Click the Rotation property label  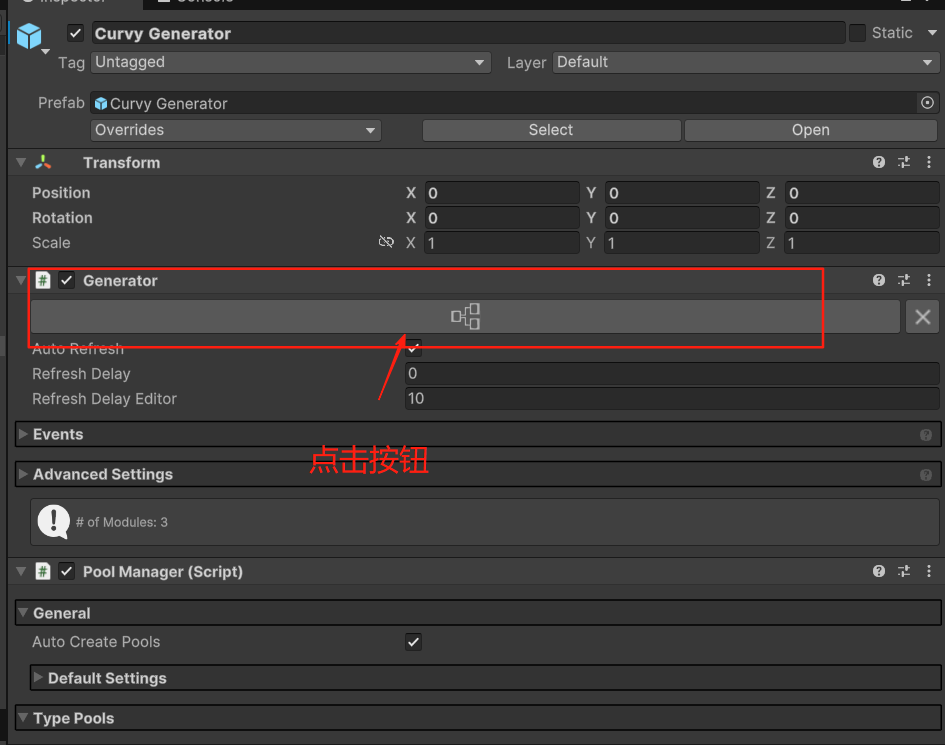click(x=62, y=218)
